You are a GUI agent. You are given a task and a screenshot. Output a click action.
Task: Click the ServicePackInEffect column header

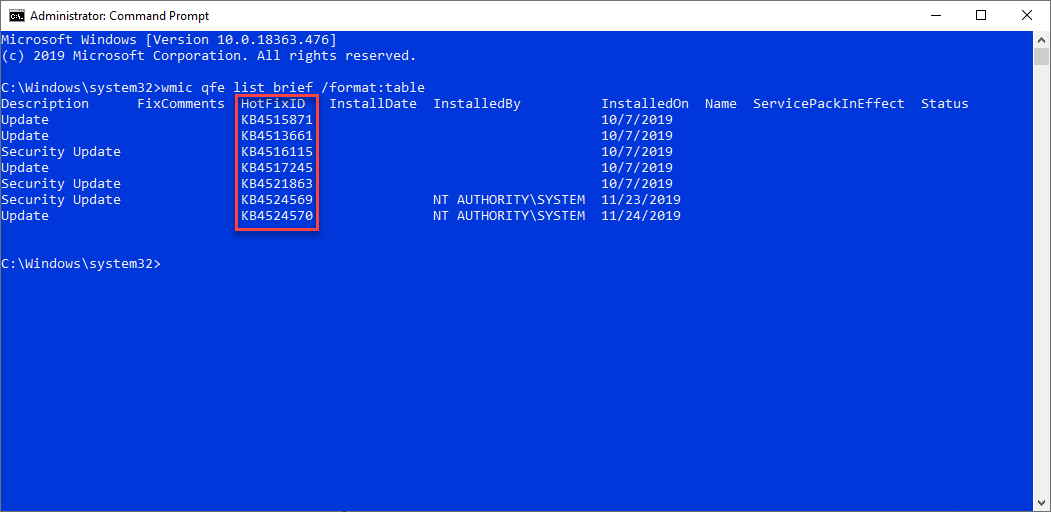[x=828, y=104]
